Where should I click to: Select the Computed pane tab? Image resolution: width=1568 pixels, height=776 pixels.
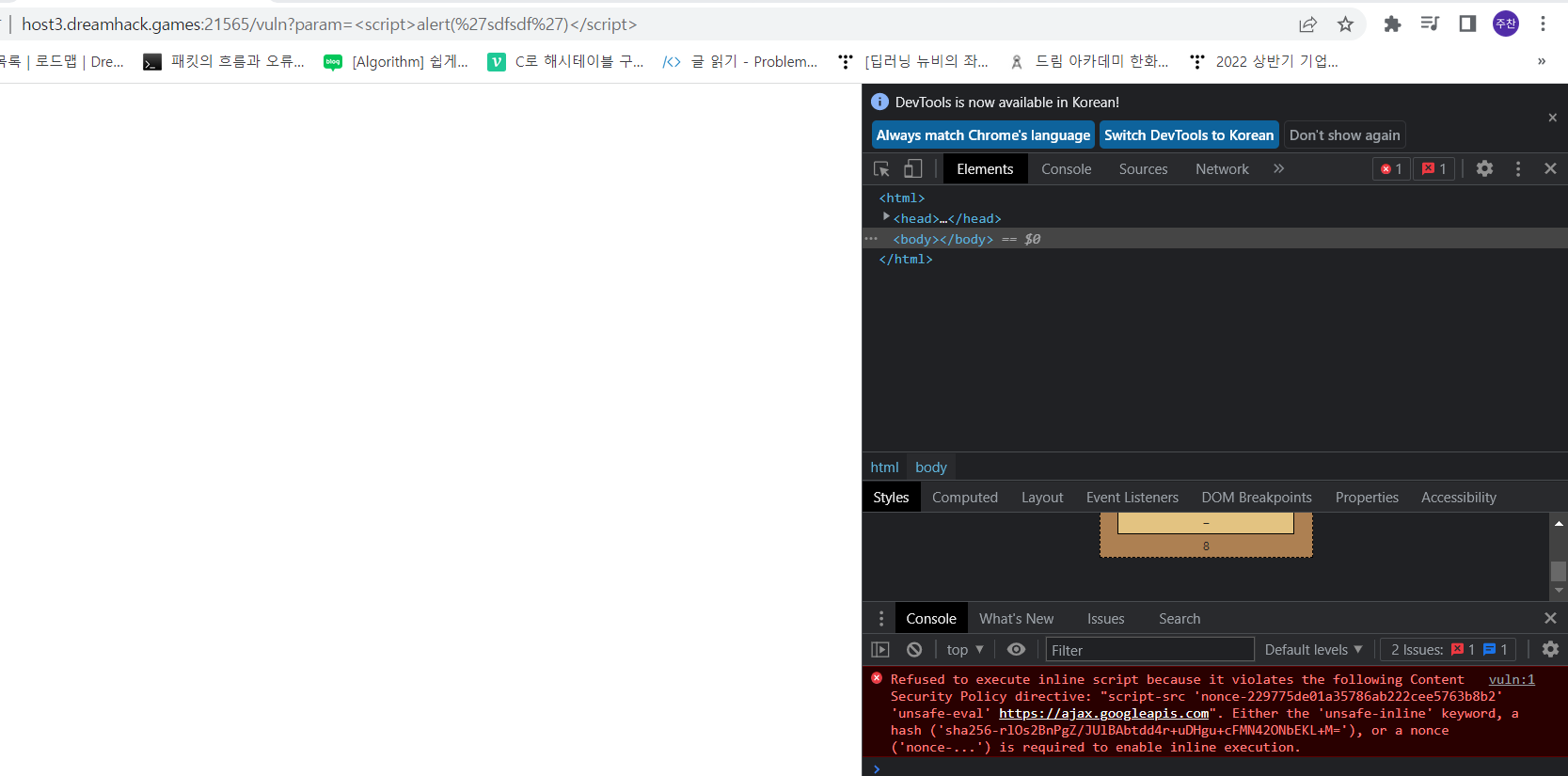[965, 497]
